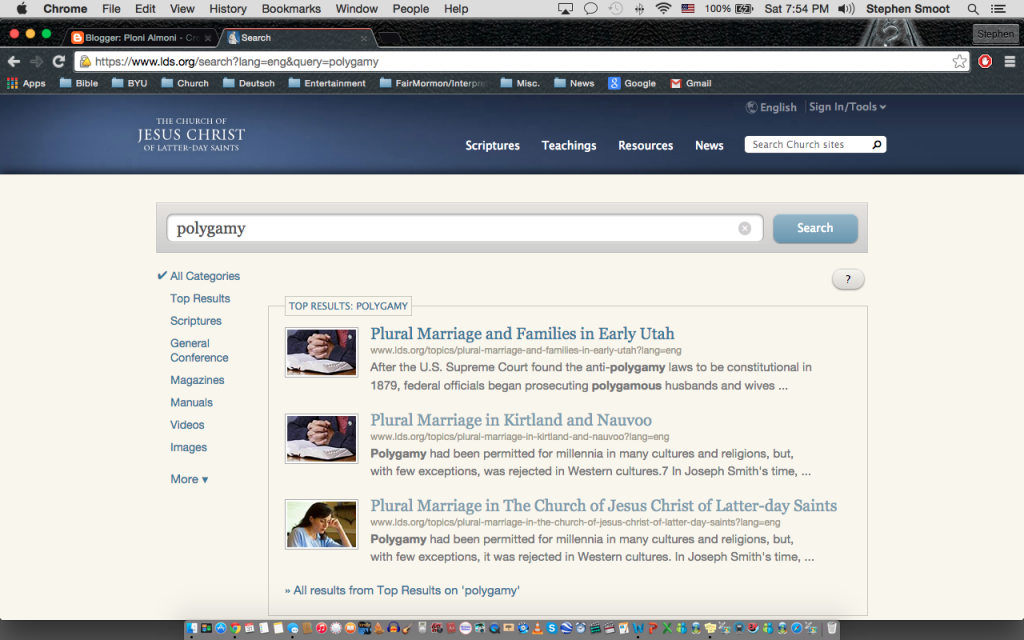Open the English language selector

(772, 107)
